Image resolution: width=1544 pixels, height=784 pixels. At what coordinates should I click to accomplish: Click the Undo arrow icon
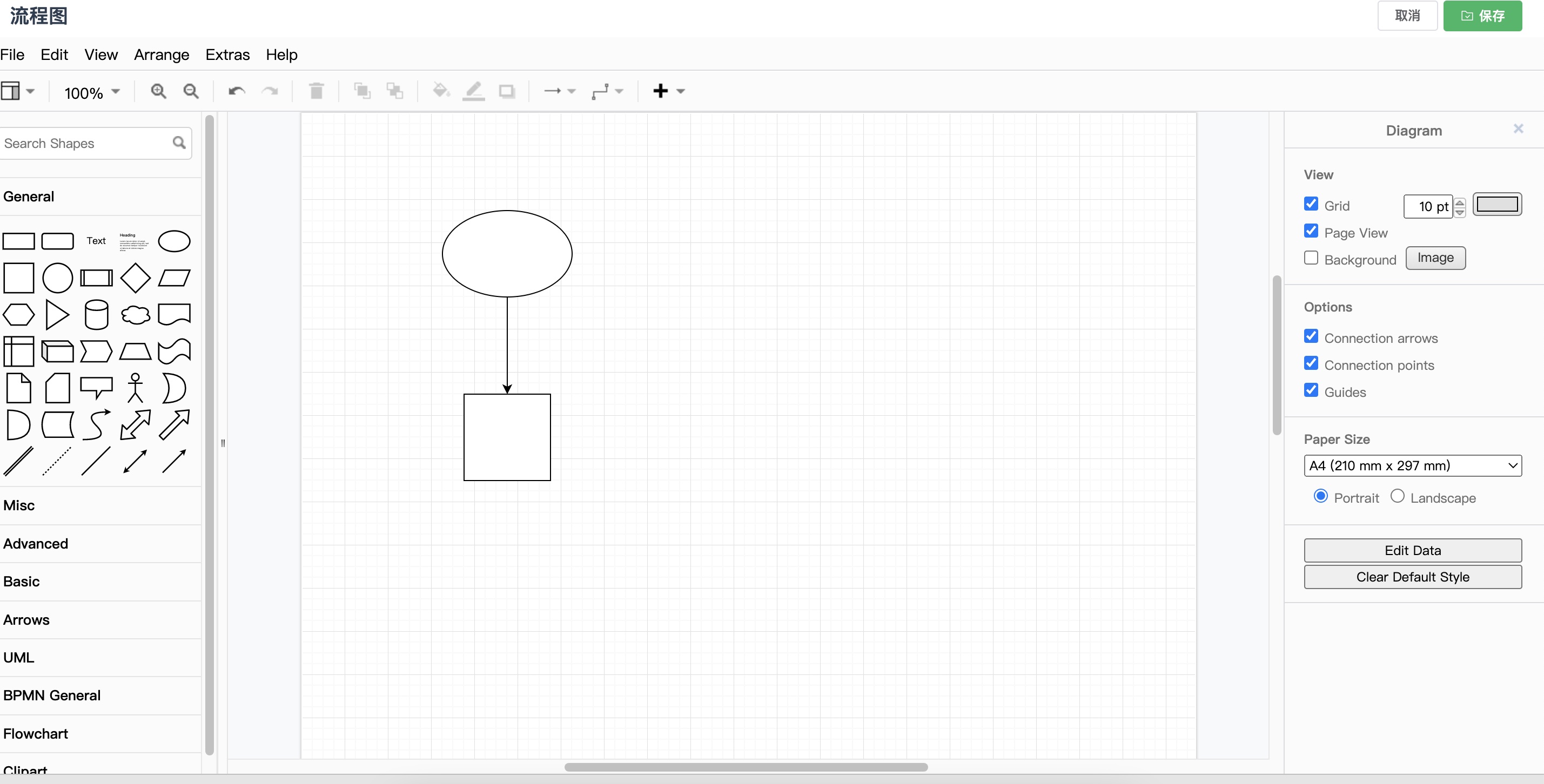pos(237,91)
